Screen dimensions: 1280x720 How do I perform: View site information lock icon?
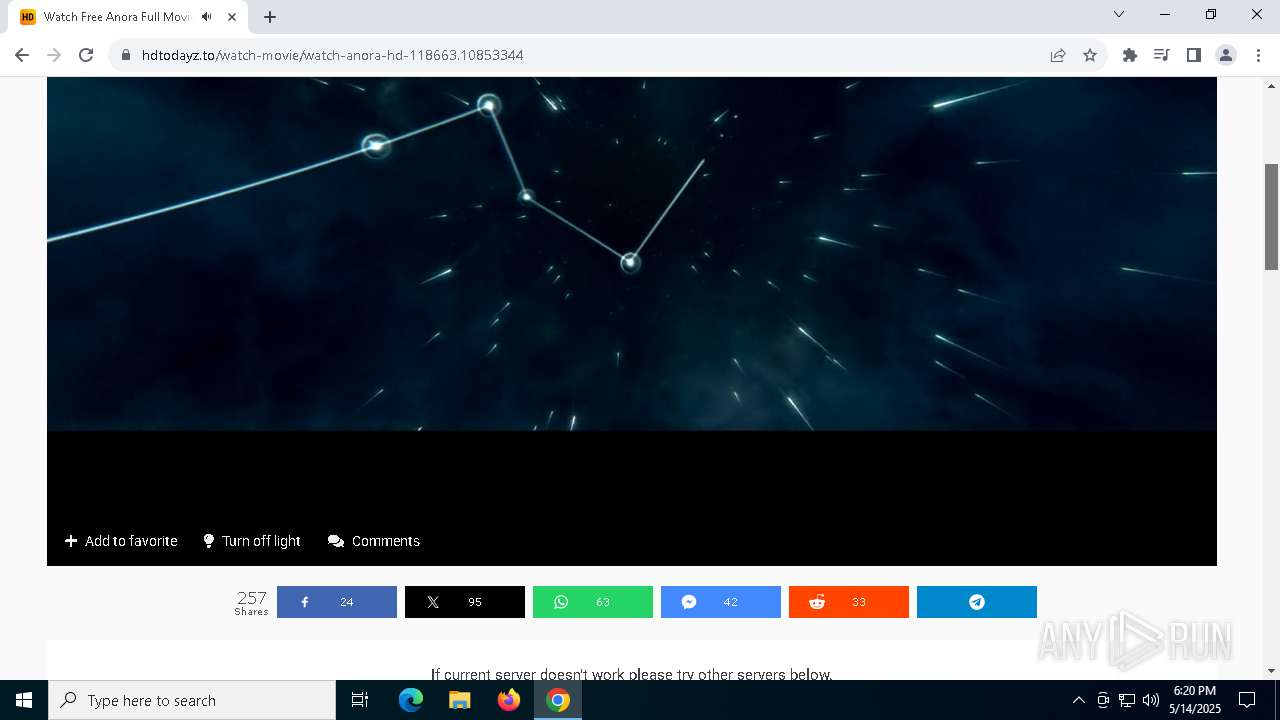pyautogui.click(x=126, y=55)
